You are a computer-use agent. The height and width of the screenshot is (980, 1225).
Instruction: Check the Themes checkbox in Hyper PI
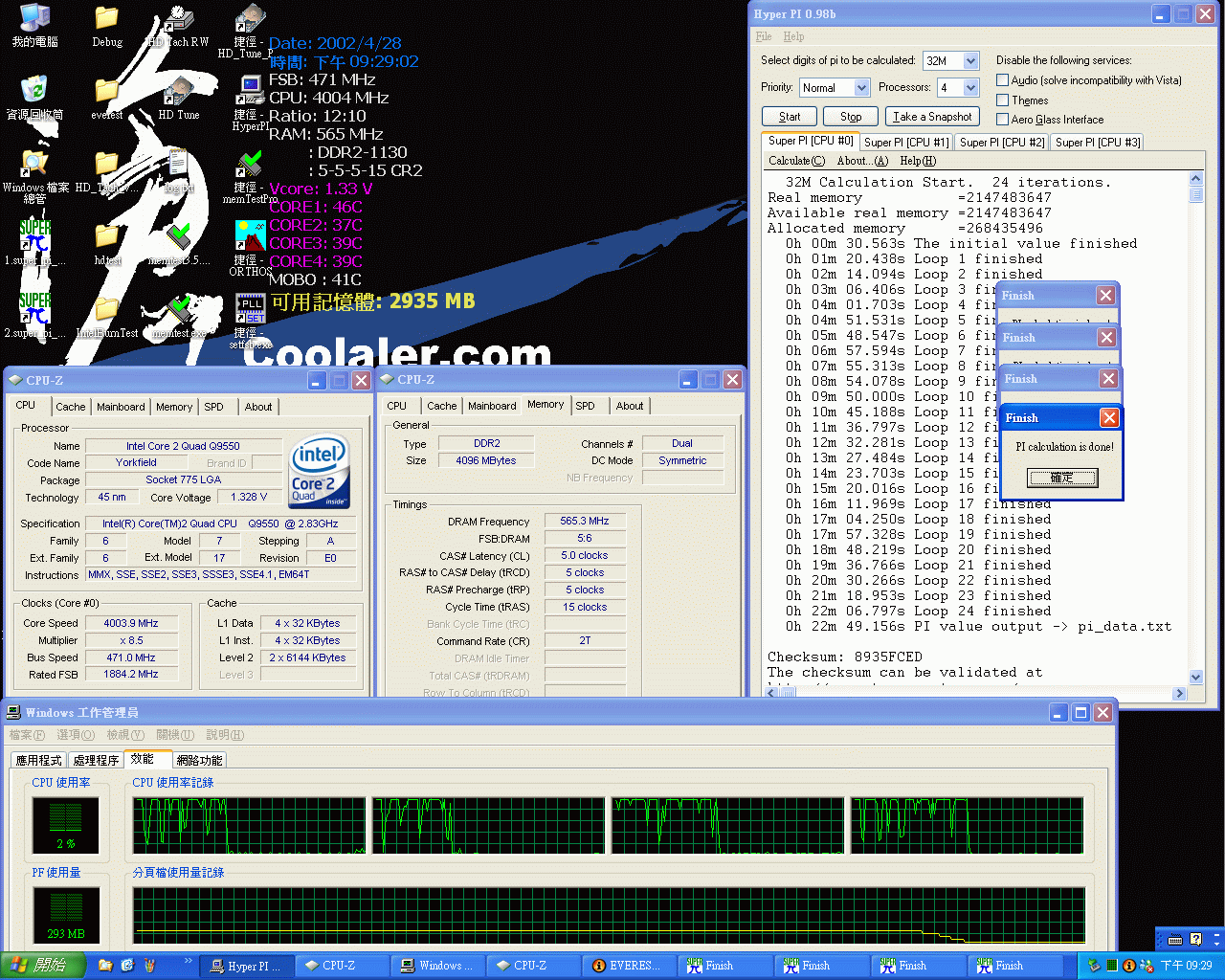tap(1003, 100)
